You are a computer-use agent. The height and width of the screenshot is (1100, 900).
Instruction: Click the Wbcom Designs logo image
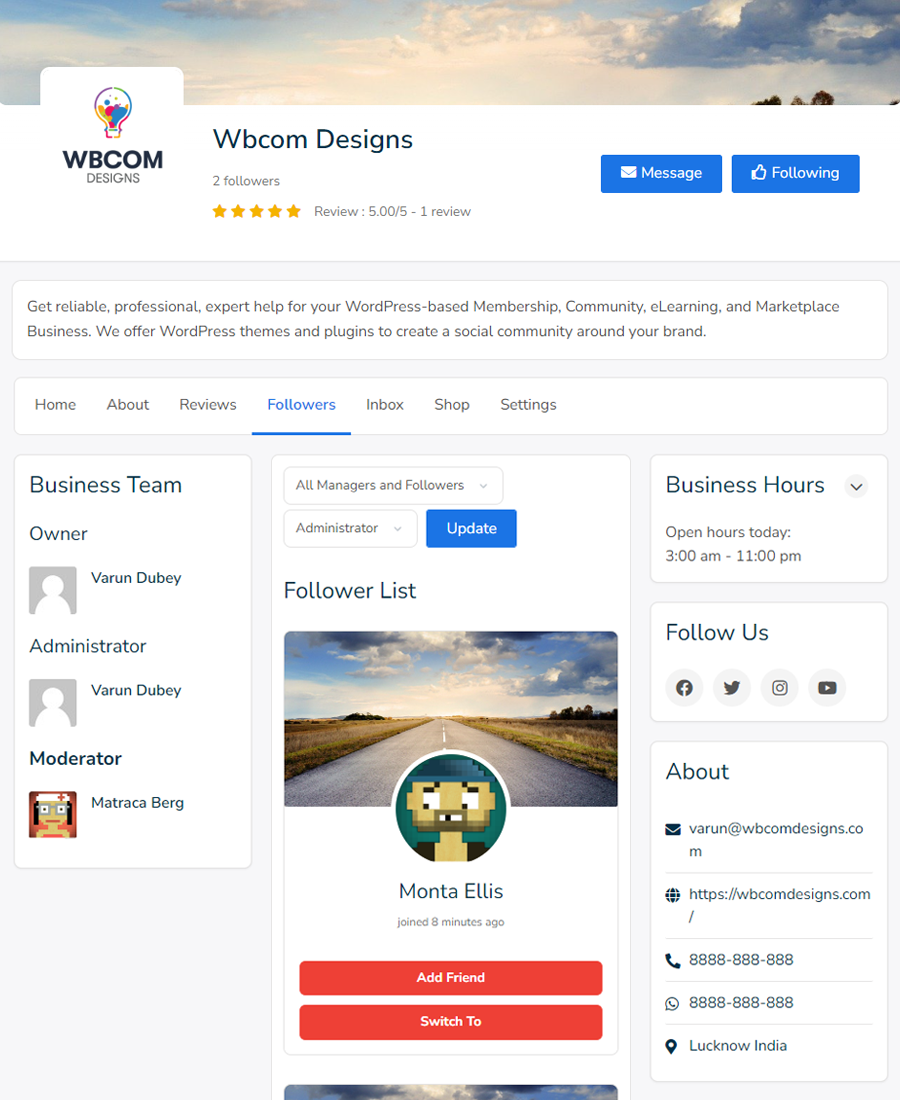click(112, 136)
